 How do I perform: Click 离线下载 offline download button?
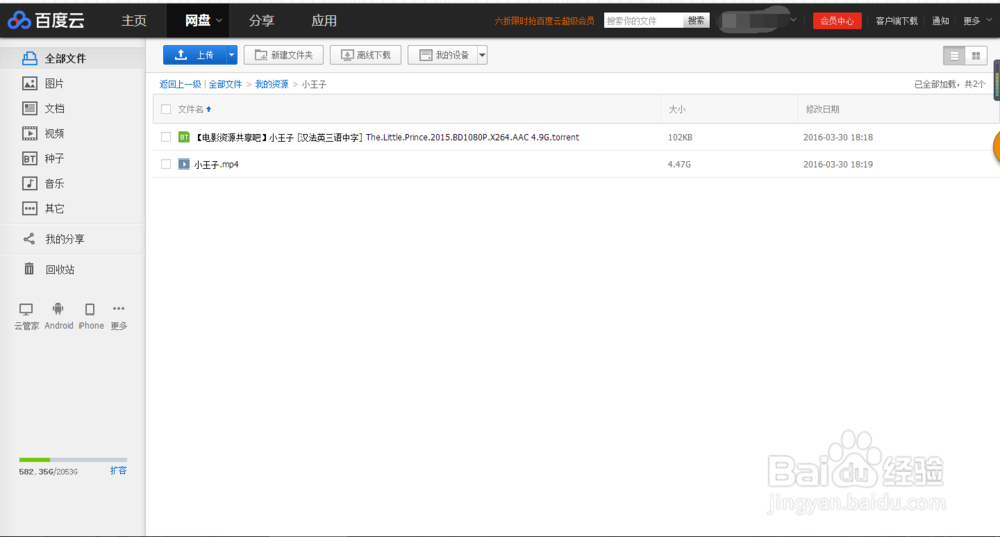(x=365, y=55)
